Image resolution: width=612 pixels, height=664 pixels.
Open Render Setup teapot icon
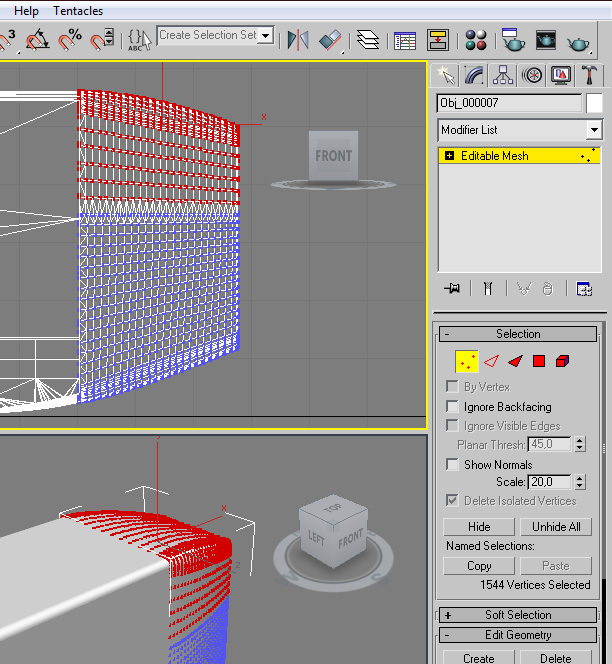click(513, 40)
